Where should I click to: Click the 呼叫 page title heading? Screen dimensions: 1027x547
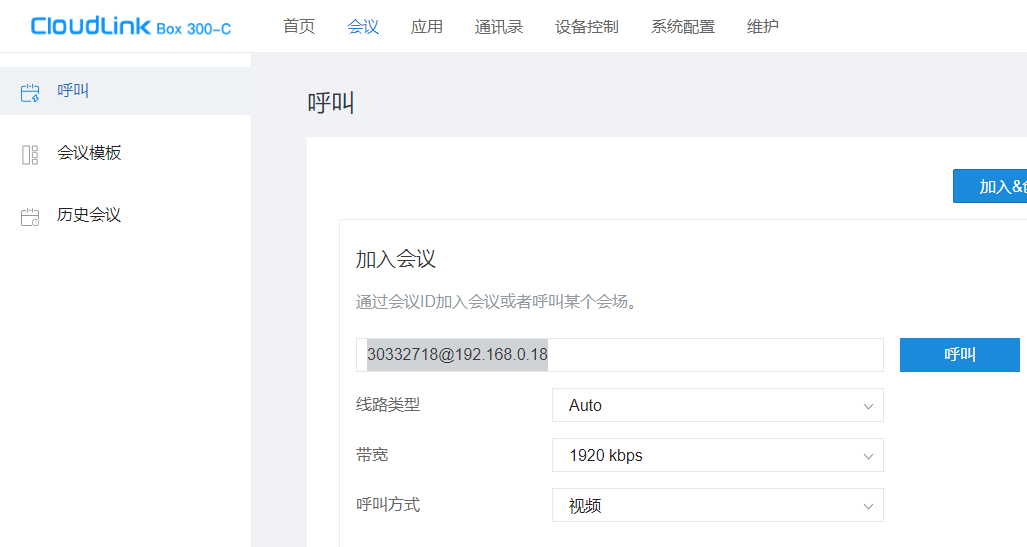click(x=331, y=103)
